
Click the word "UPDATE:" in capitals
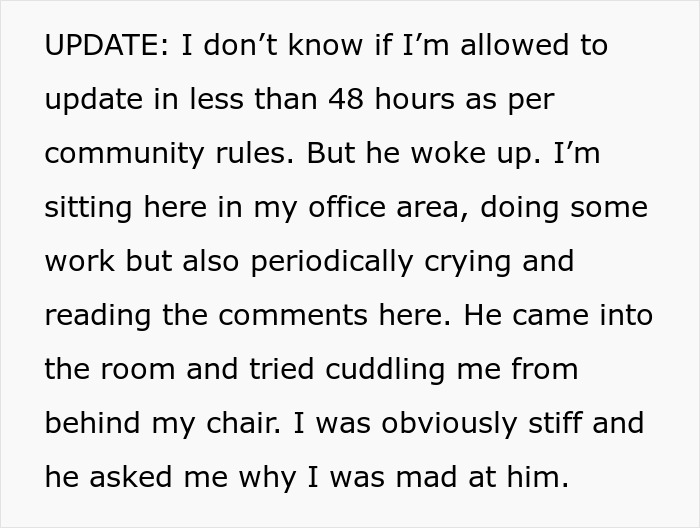107,45
